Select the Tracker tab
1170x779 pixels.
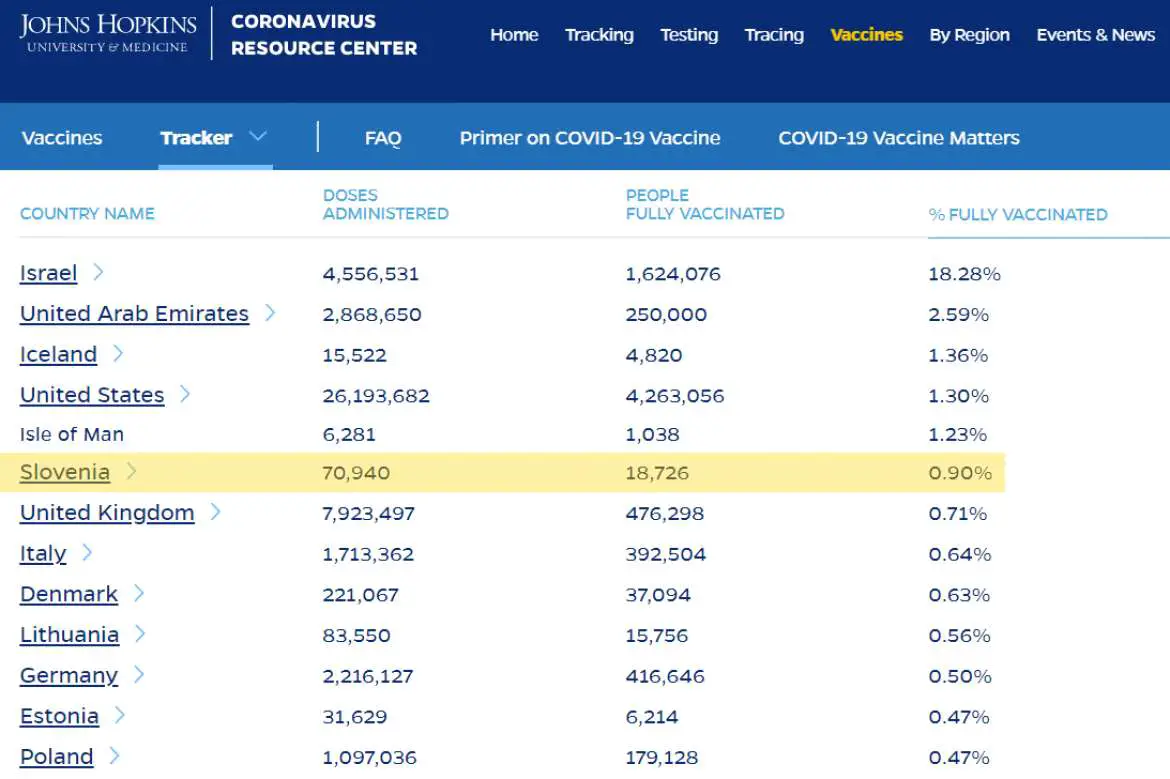[x=196, y=138]
